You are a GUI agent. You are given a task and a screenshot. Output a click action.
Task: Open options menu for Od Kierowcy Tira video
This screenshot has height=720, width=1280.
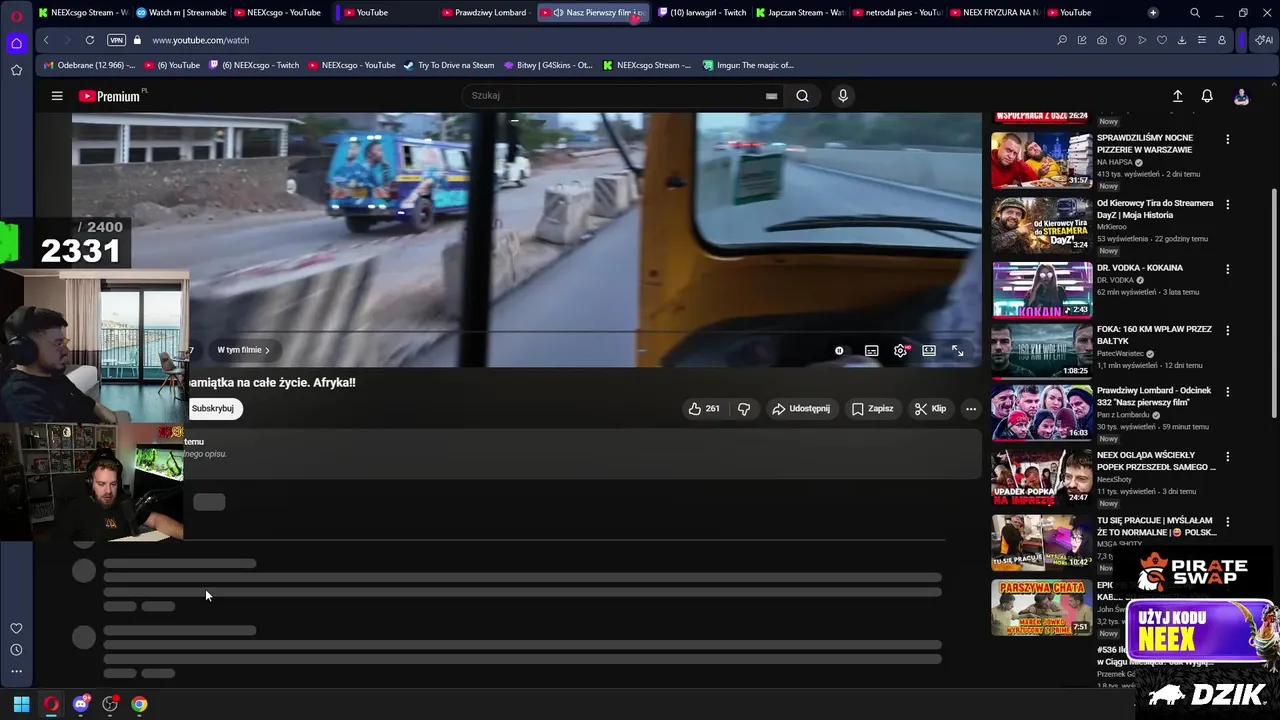1227,204
